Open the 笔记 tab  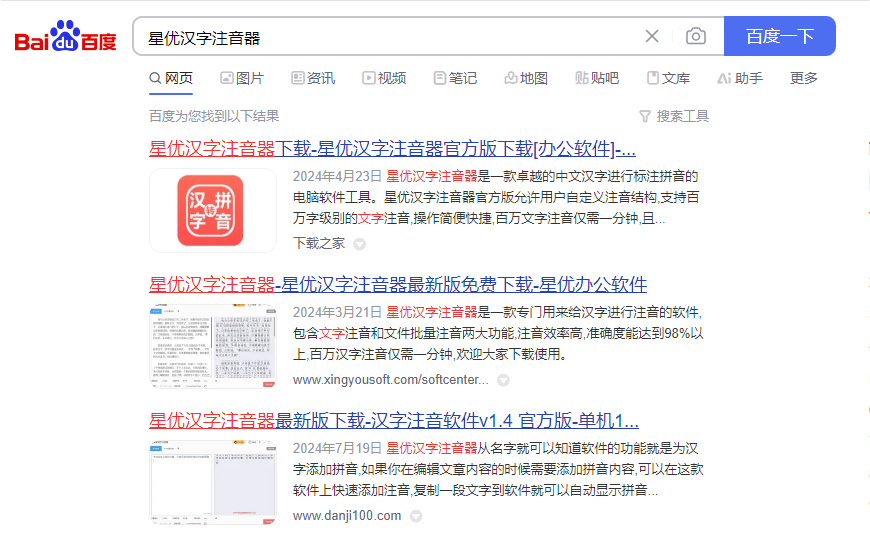tap(455, 78)
